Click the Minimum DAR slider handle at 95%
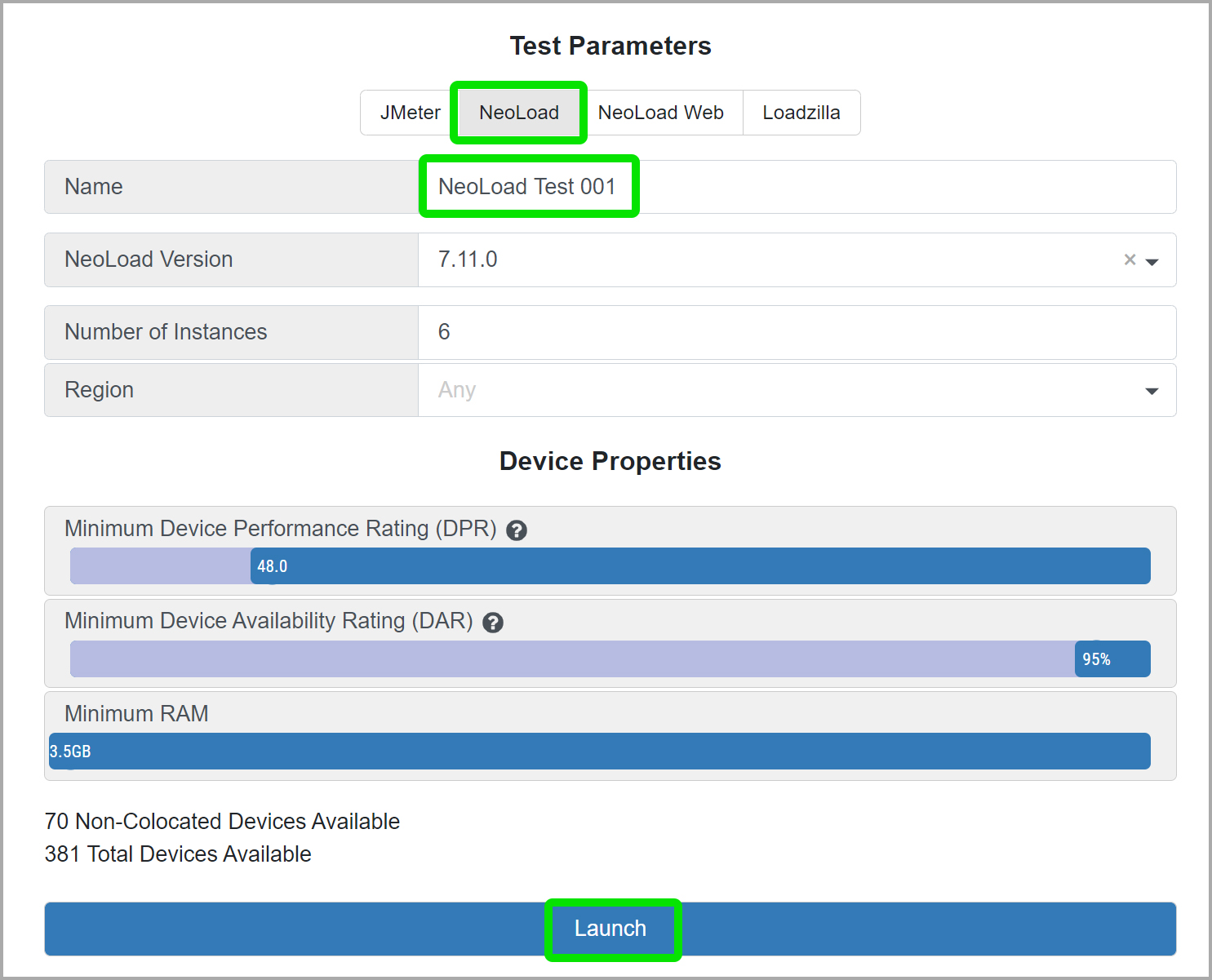 (x=1096, y=659)
